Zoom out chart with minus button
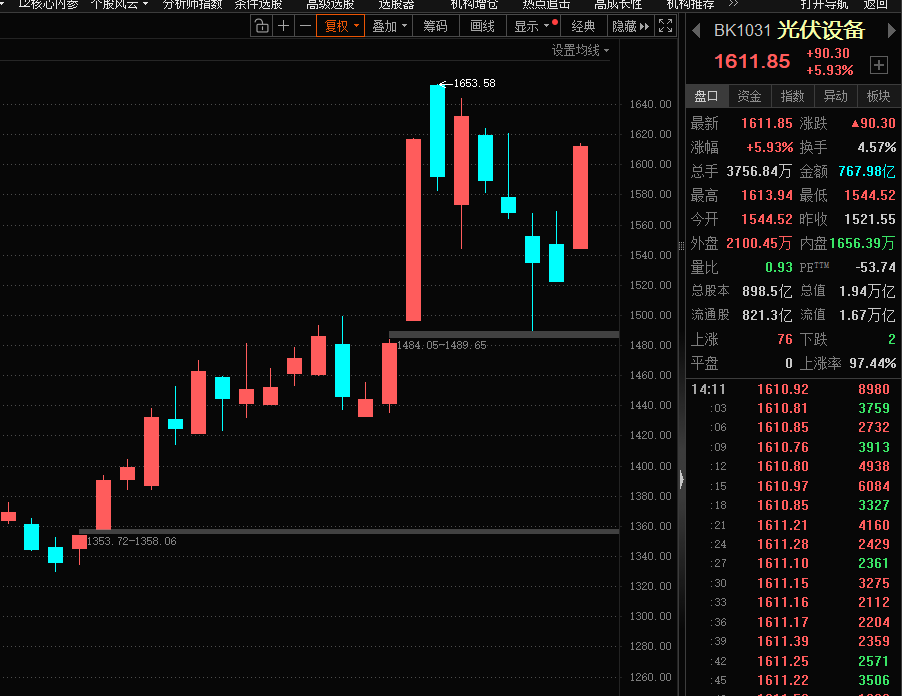This screenshot has width=902, height=696. [305, 26]
